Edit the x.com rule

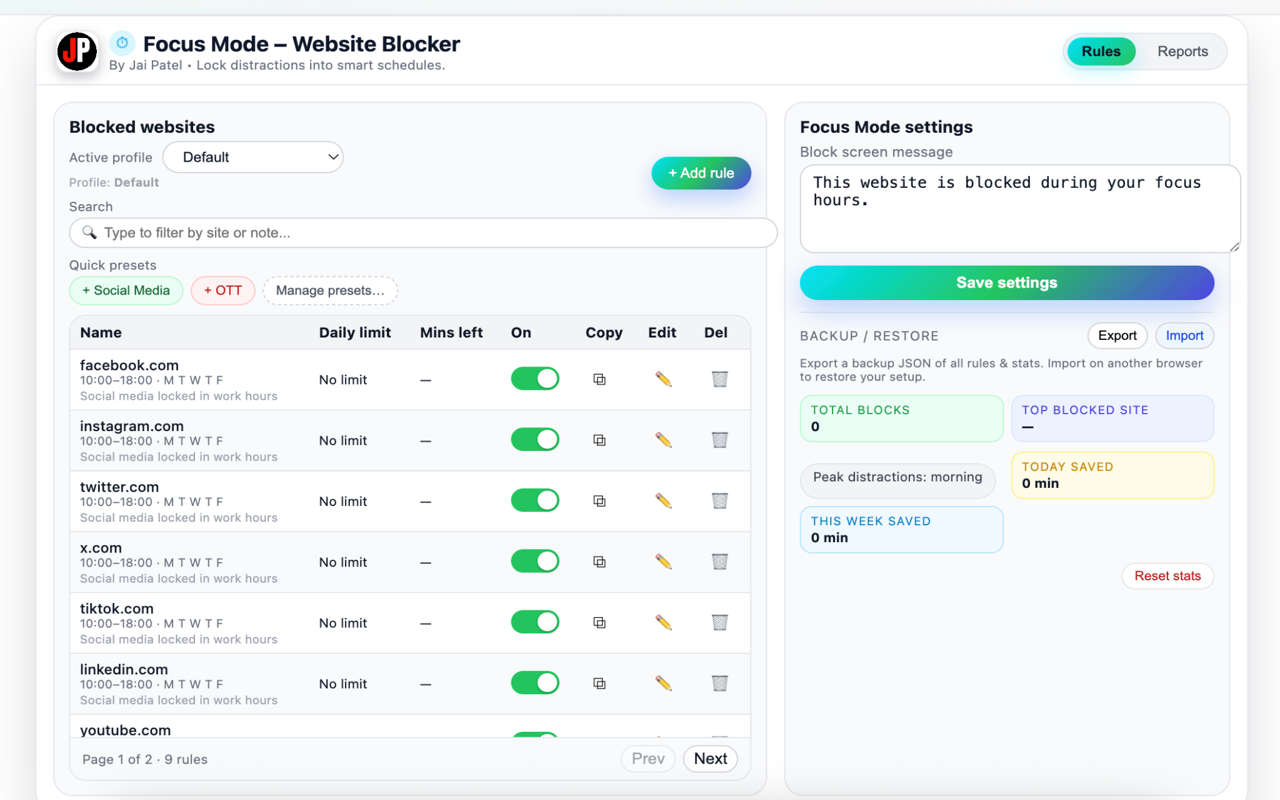coord(663,563)
